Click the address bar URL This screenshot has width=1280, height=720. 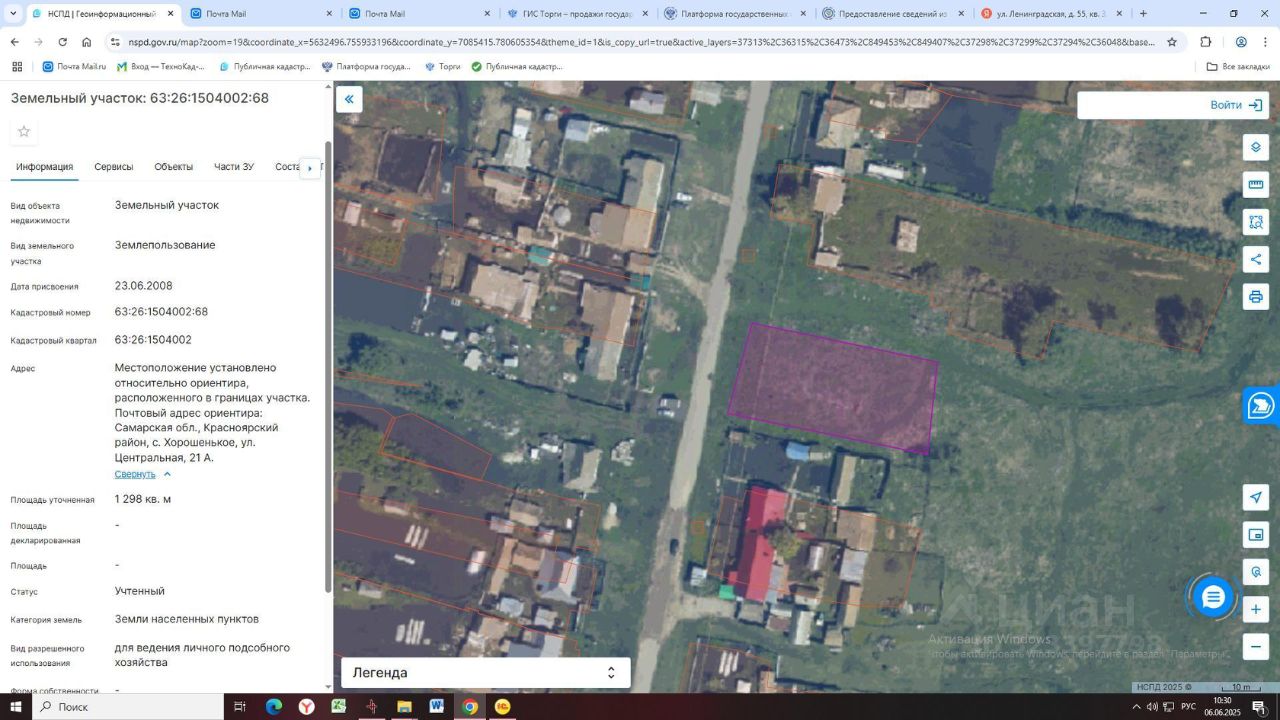640,42
